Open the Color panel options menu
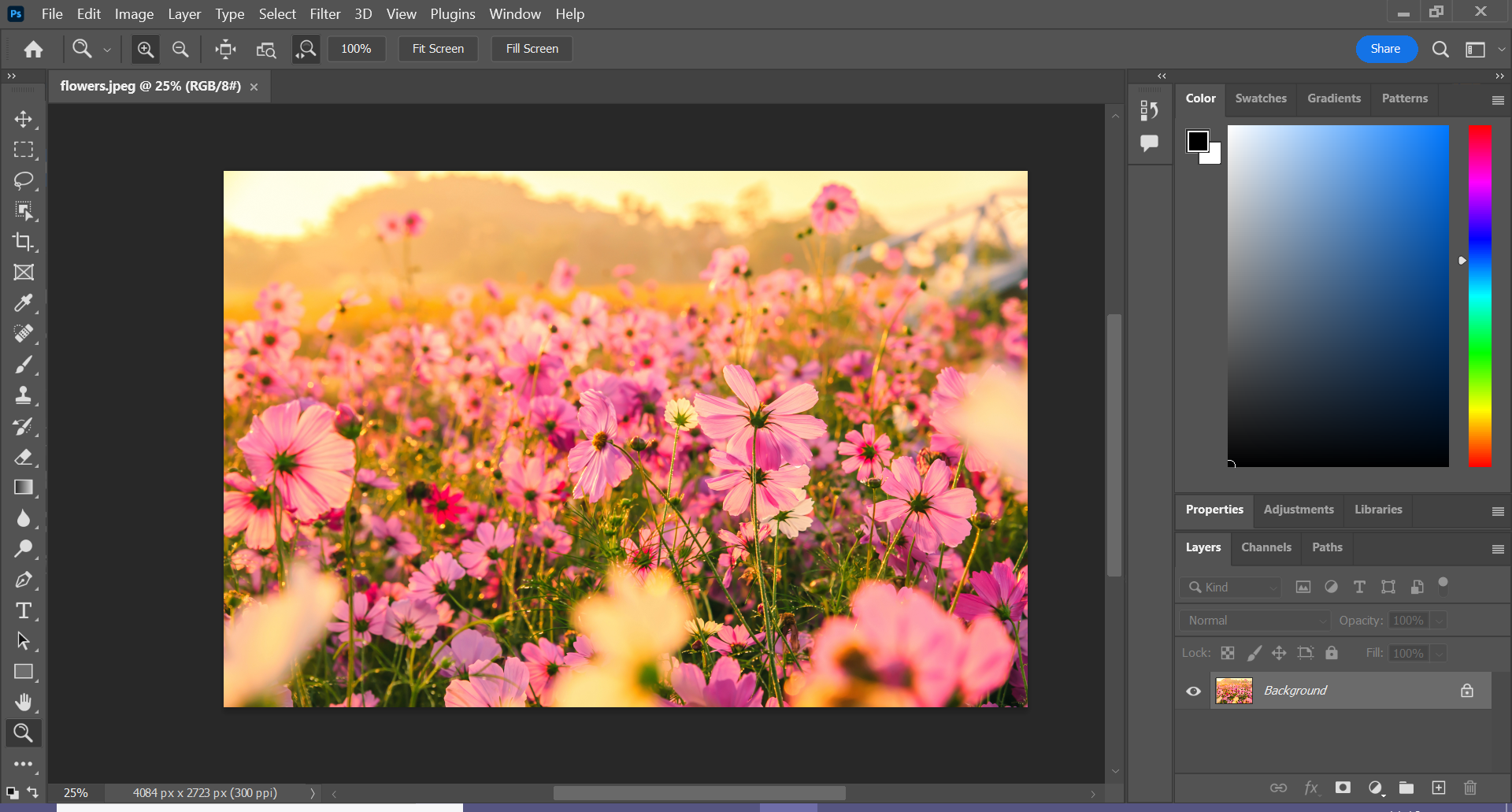The width and height of the screenshot is (1512, 812). pyautogui.click(x=1498, y=100)
